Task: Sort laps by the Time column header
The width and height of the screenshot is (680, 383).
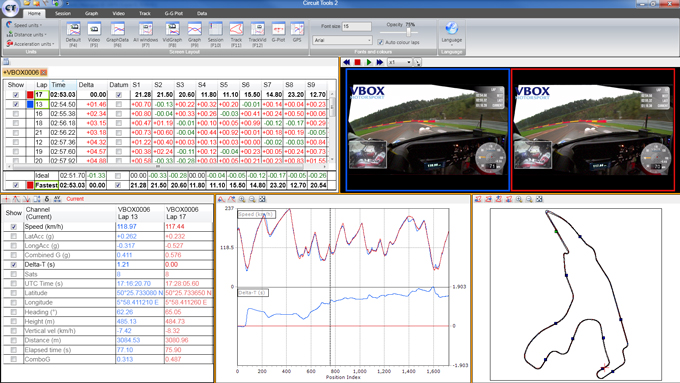Action: pos(63,85)
